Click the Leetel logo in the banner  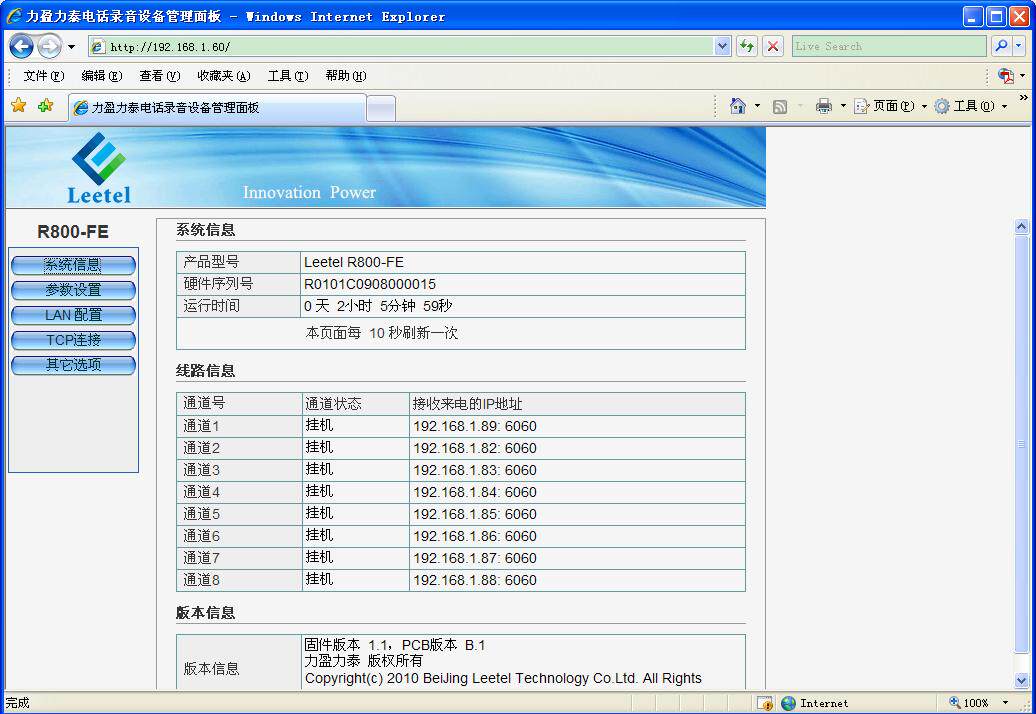coord(99,168)
